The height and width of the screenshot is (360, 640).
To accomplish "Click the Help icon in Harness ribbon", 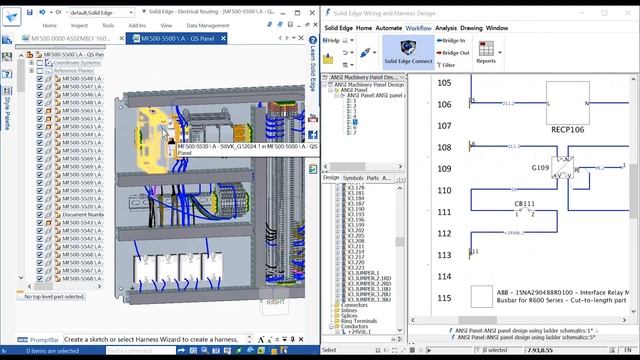I will pyautogui.click(x=331, y=40).
